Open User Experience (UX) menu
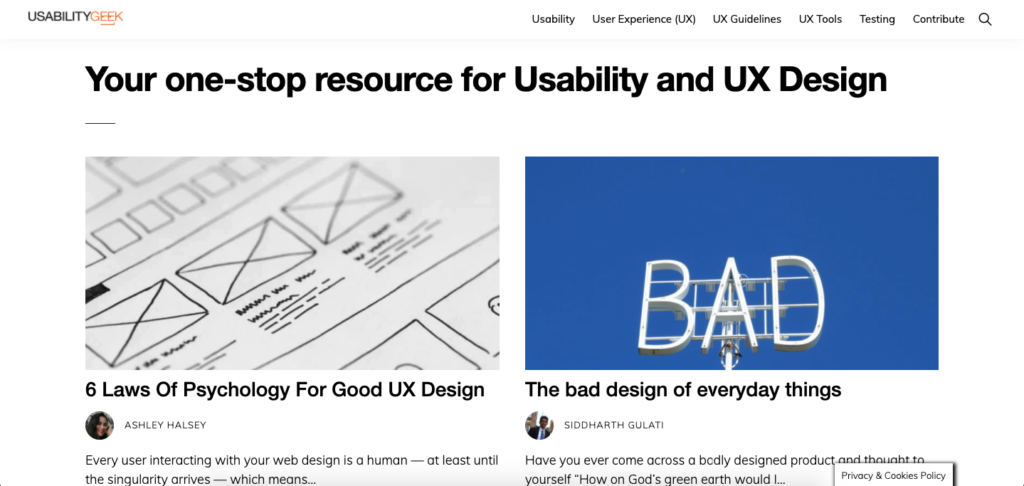This screenshot has width=1024, height=486. (644, 20)
